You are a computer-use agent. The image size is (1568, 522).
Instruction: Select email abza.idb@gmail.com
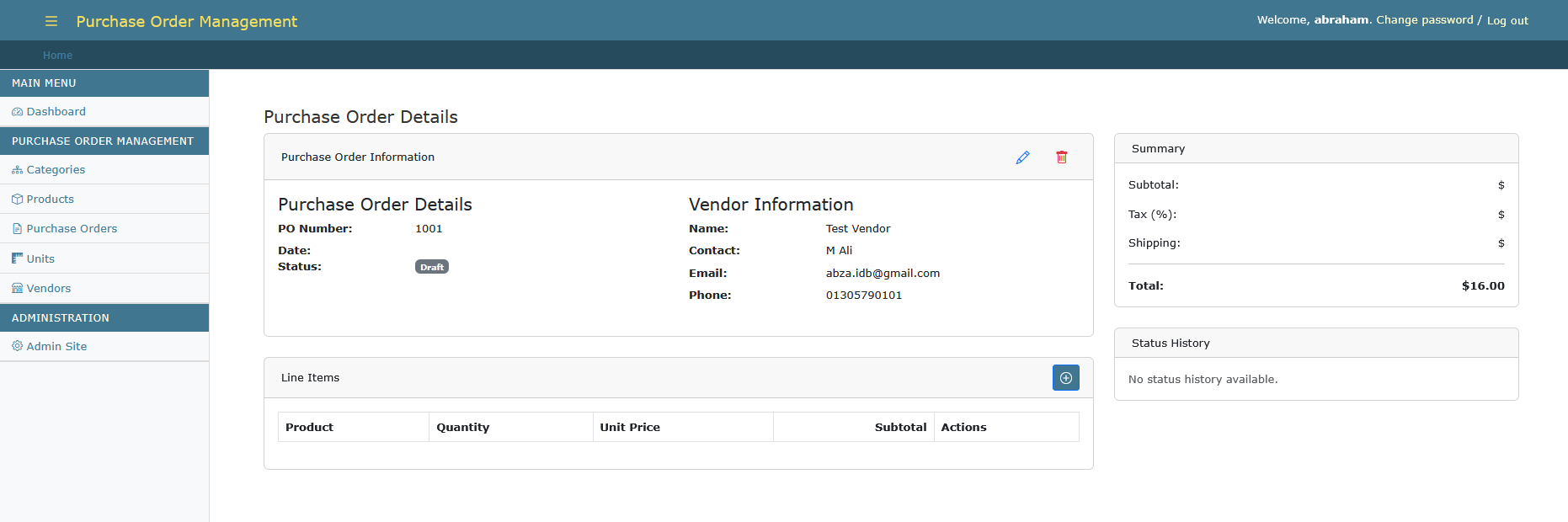883,274
